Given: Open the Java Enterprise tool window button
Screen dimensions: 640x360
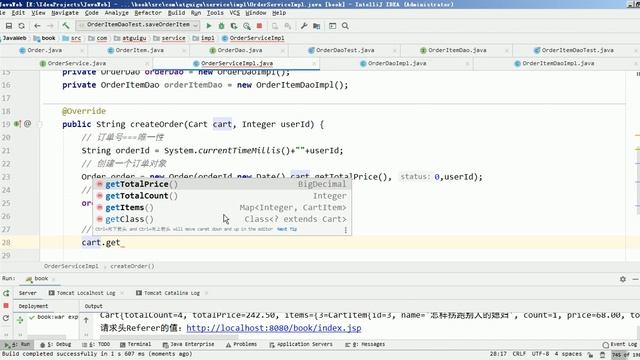Looking at the screenshot, I should pos(188,344).
